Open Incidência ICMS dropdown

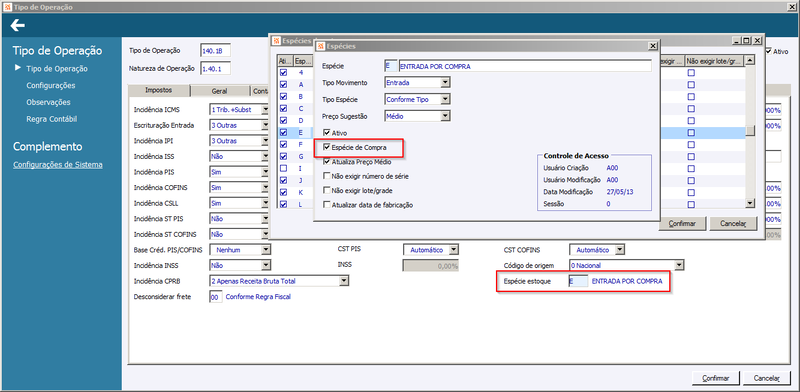pyautogui.click(x=265, y=110)
